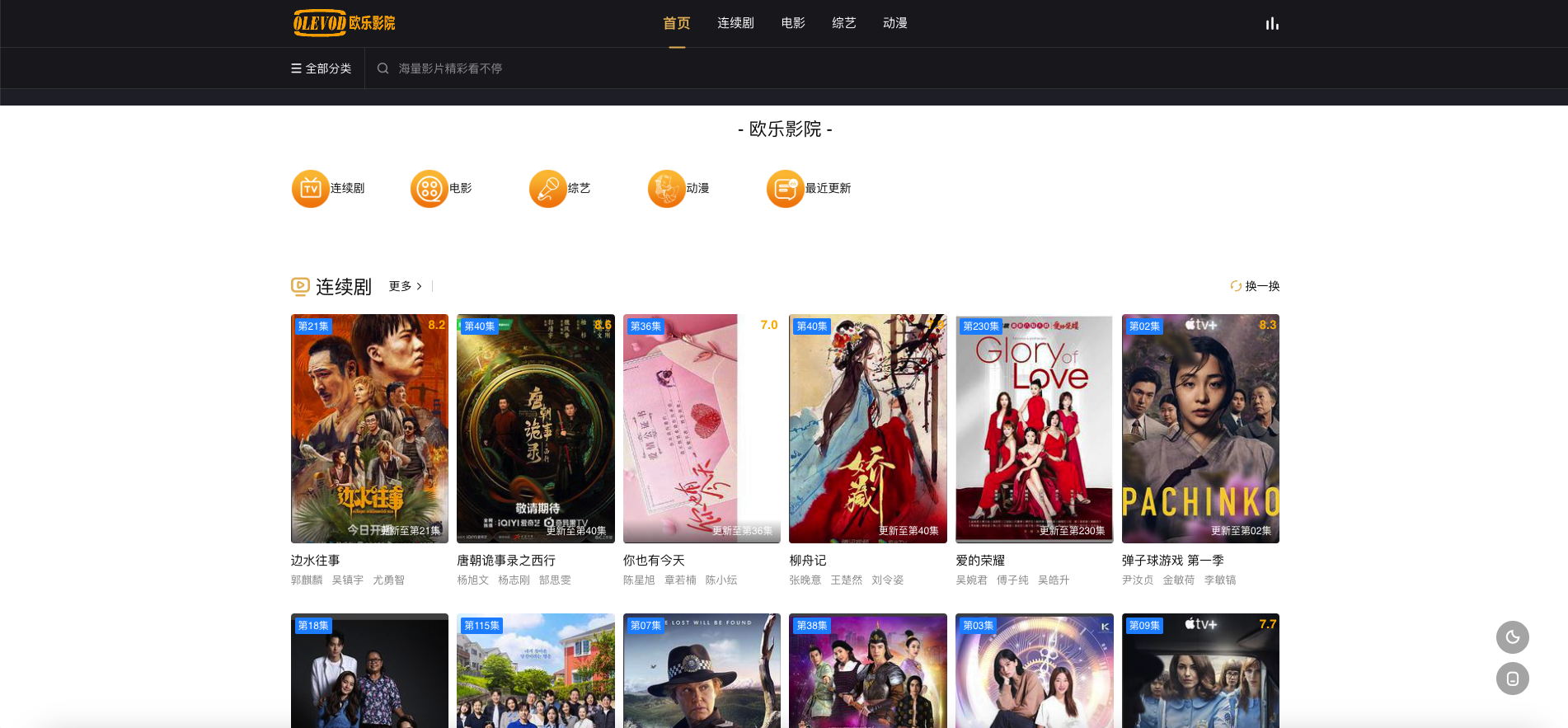Open the second-row poster tagged 第115集

tap(536, 671)
